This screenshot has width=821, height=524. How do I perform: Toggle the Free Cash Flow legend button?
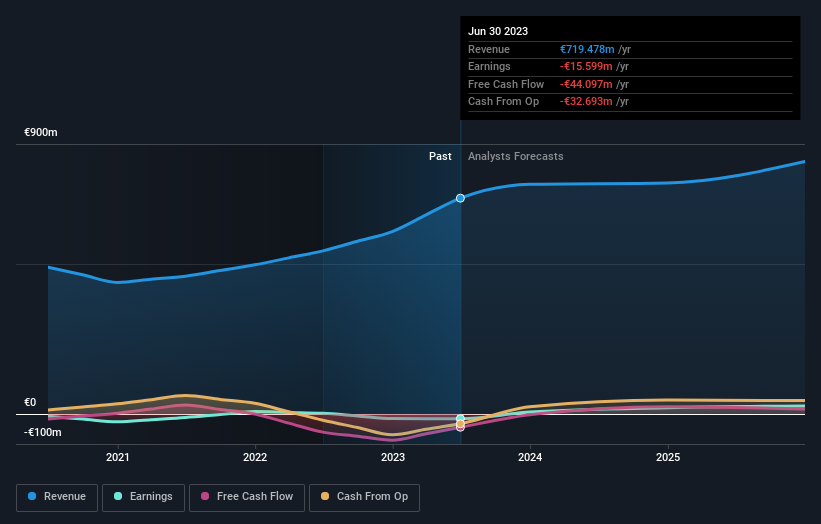tap(247, 497)
